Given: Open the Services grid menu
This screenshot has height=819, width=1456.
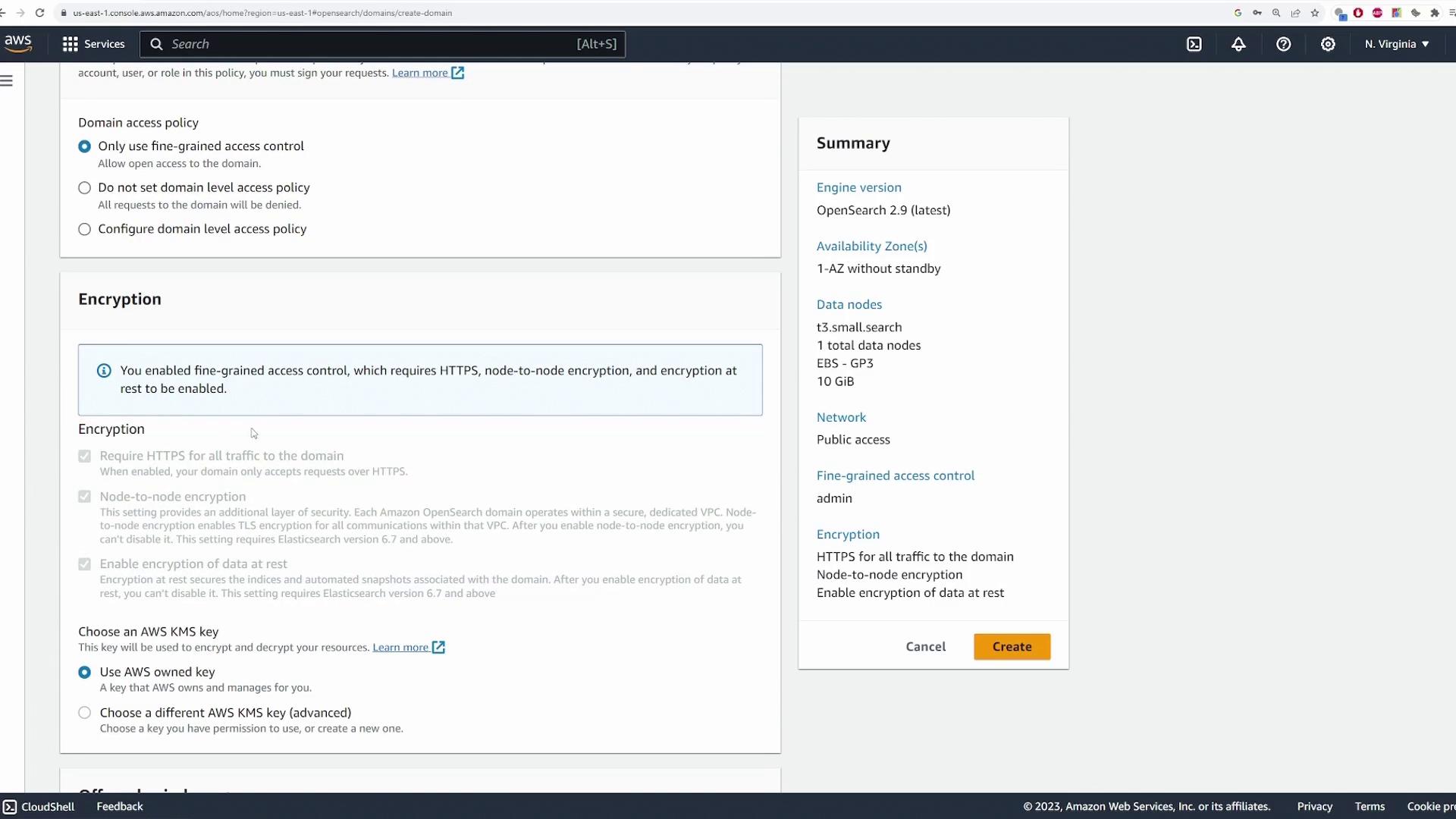Looking at the screenshot, I should [93, 44].
